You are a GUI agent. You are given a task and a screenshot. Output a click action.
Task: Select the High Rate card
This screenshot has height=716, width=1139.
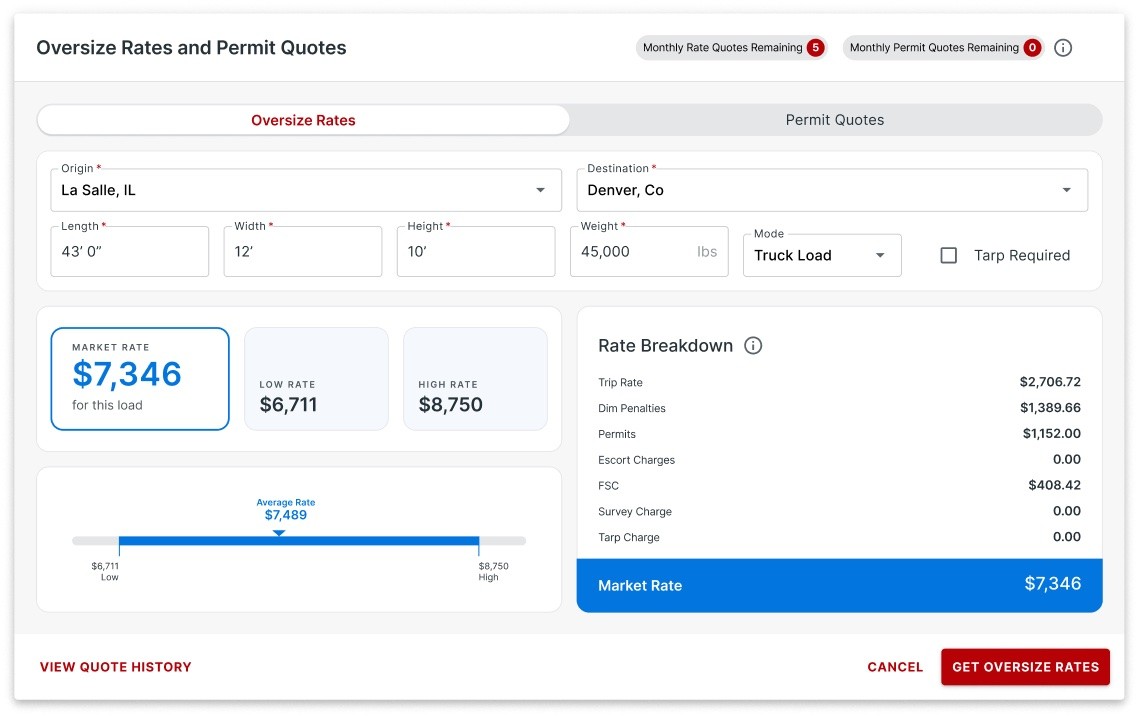[x=475, y=378]
